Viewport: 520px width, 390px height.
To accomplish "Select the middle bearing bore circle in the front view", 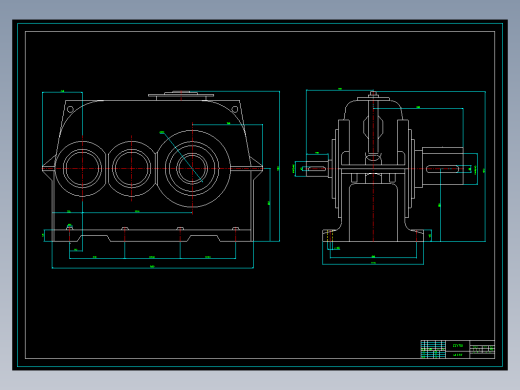I will coord(132,169).
